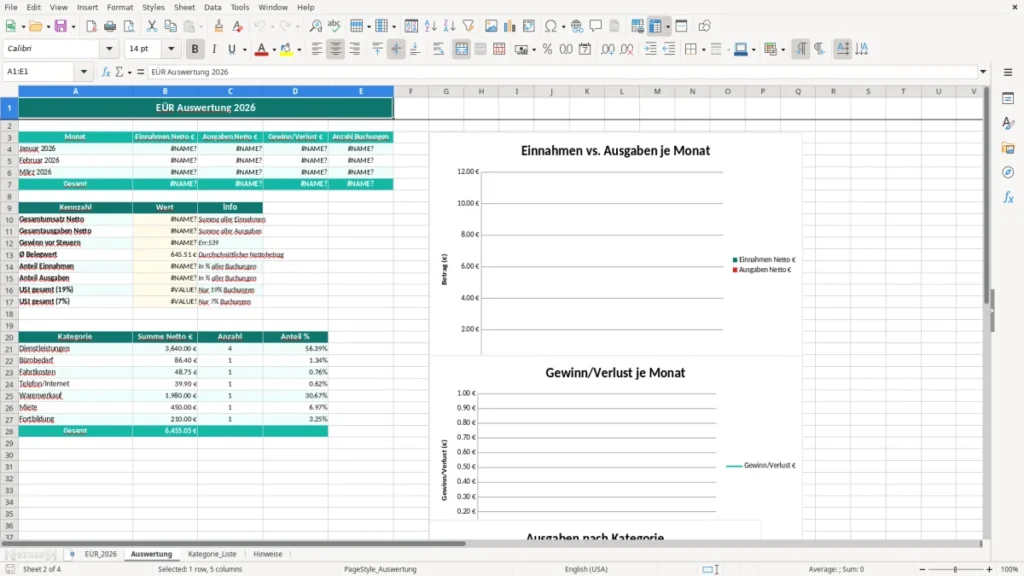The height and width of the screenshot is (576, 1024).
Task: Center cell text horizontally
Action: click(x=336, y=49)
